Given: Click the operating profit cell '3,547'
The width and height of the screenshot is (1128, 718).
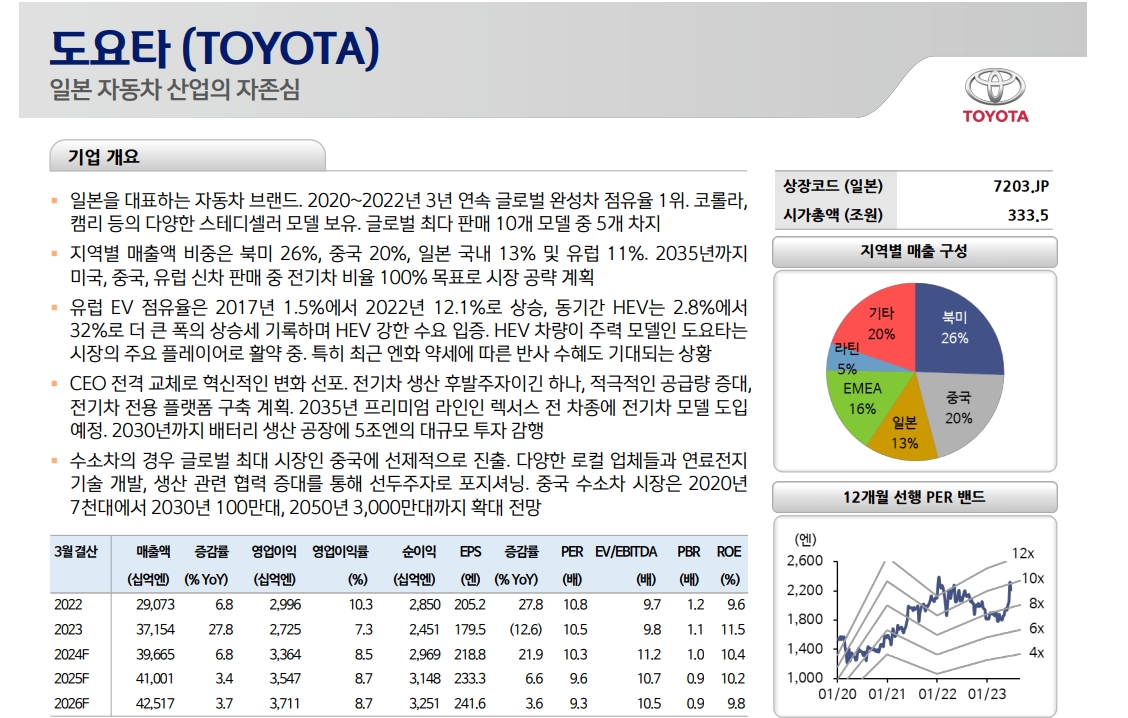Looking at the screenshot, I should coord(285,678).
